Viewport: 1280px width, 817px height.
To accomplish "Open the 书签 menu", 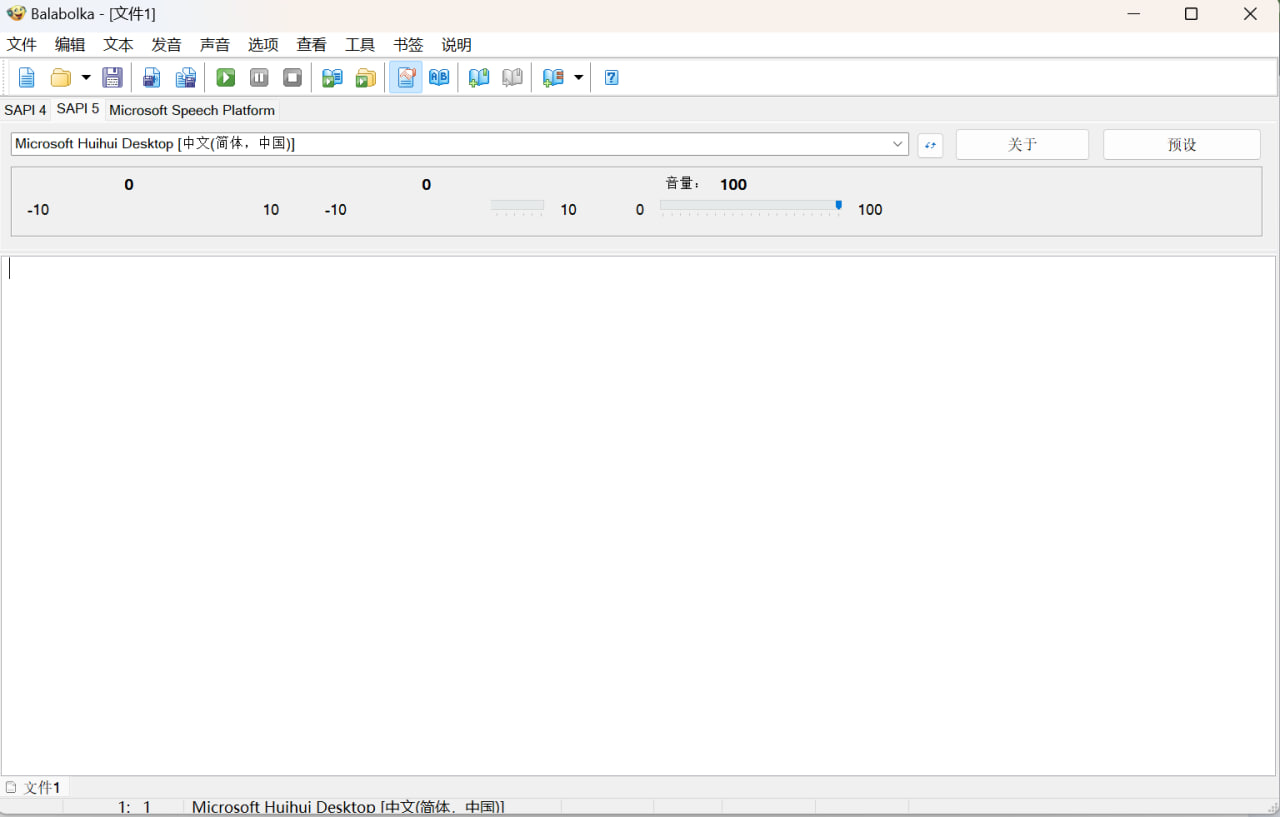I will [408, 45].
